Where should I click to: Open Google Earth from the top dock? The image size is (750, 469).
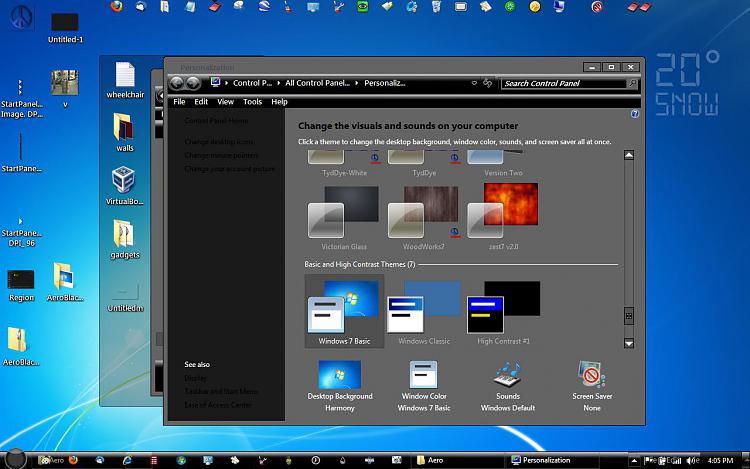[x=264, y=6]
